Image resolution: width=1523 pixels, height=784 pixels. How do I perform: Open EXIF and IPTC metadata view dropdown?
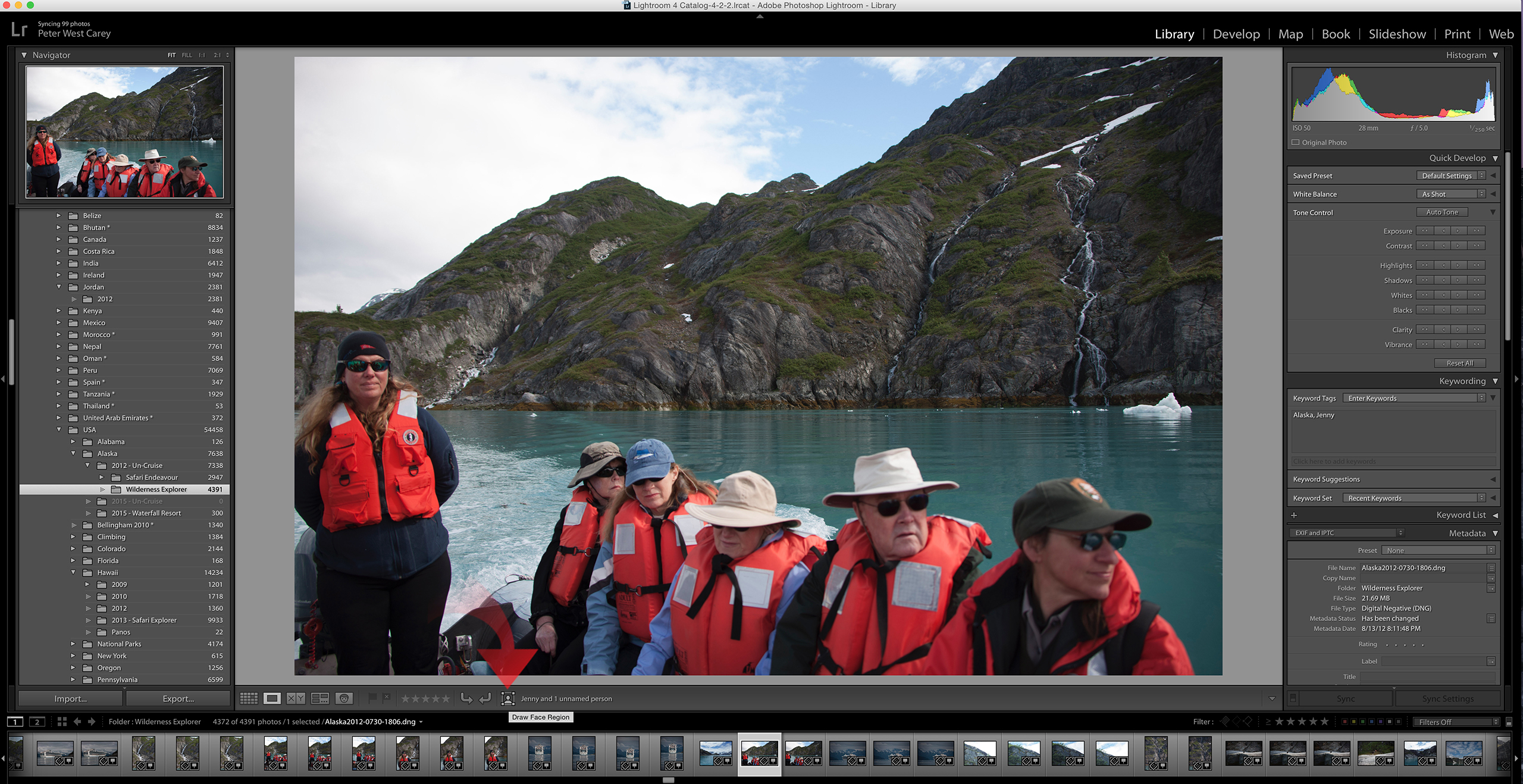[1347, 533]
